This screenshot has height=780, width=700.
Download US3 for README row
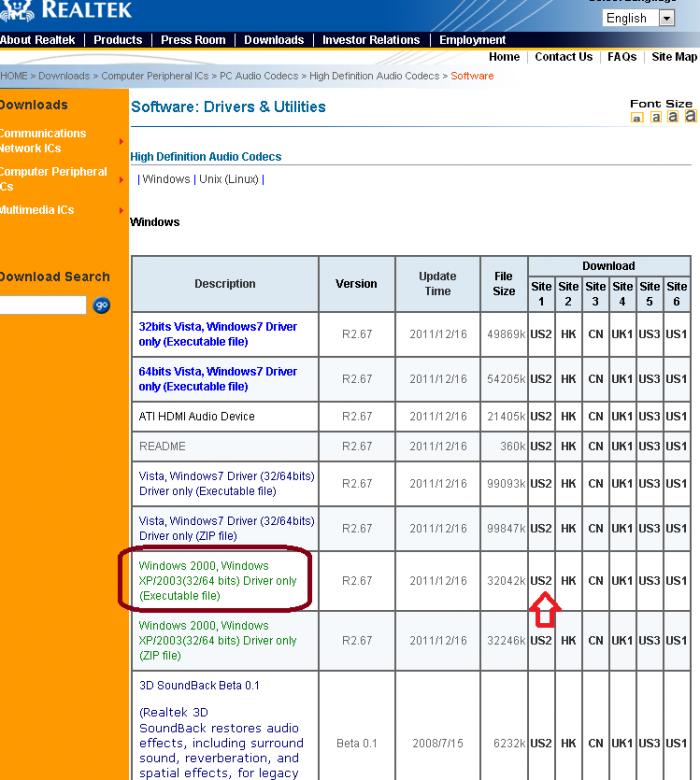(x=649, y=446)
